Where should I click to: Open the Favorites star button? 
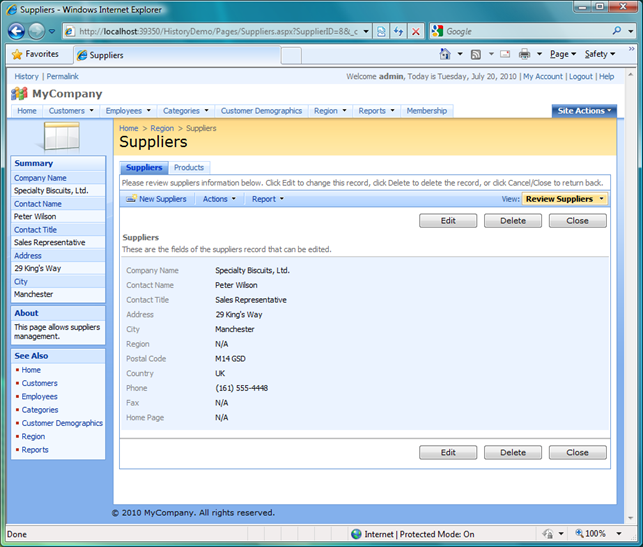point(35,54)
